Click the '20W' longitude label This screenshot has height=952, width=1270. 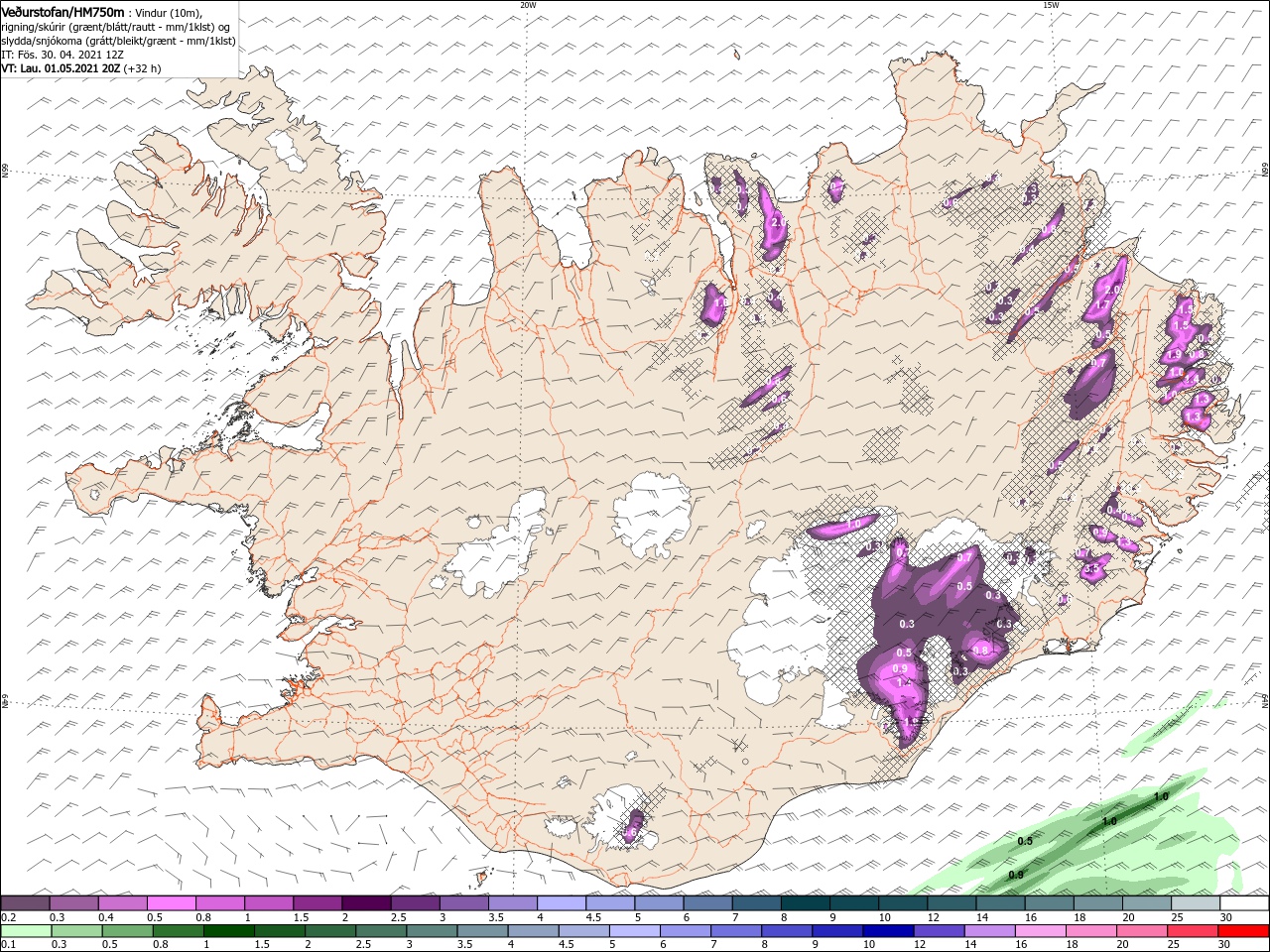click(528, 5)
